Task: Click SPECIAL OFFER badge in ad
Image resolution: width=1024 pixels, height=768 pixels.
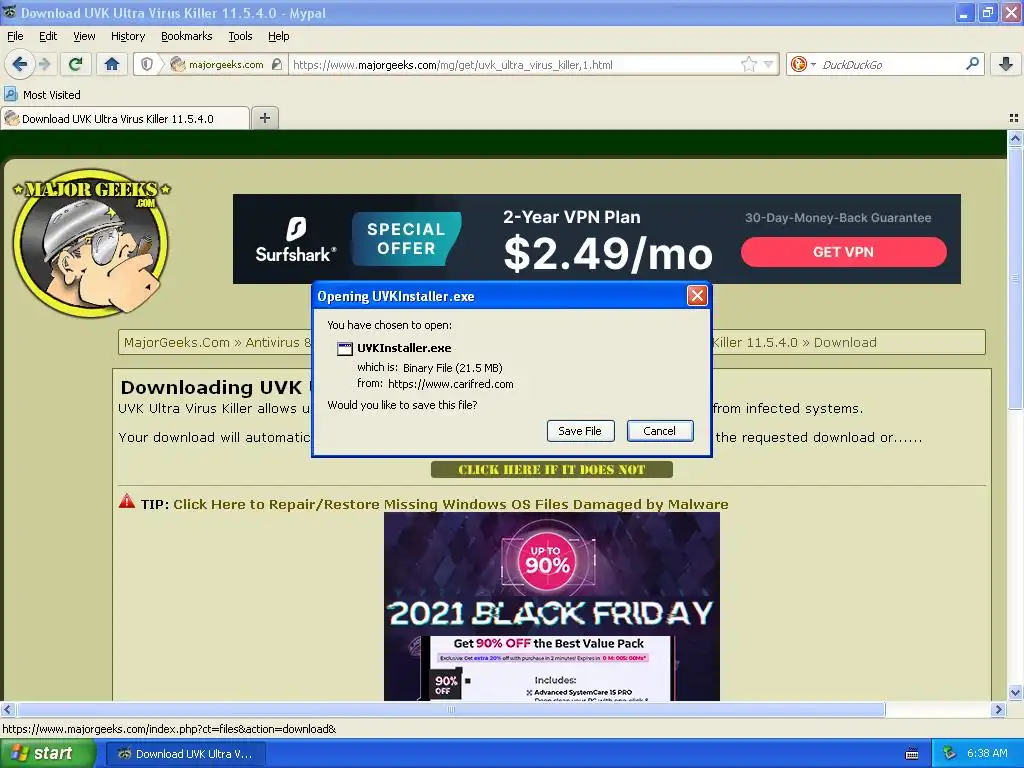Action: point(406,239)
